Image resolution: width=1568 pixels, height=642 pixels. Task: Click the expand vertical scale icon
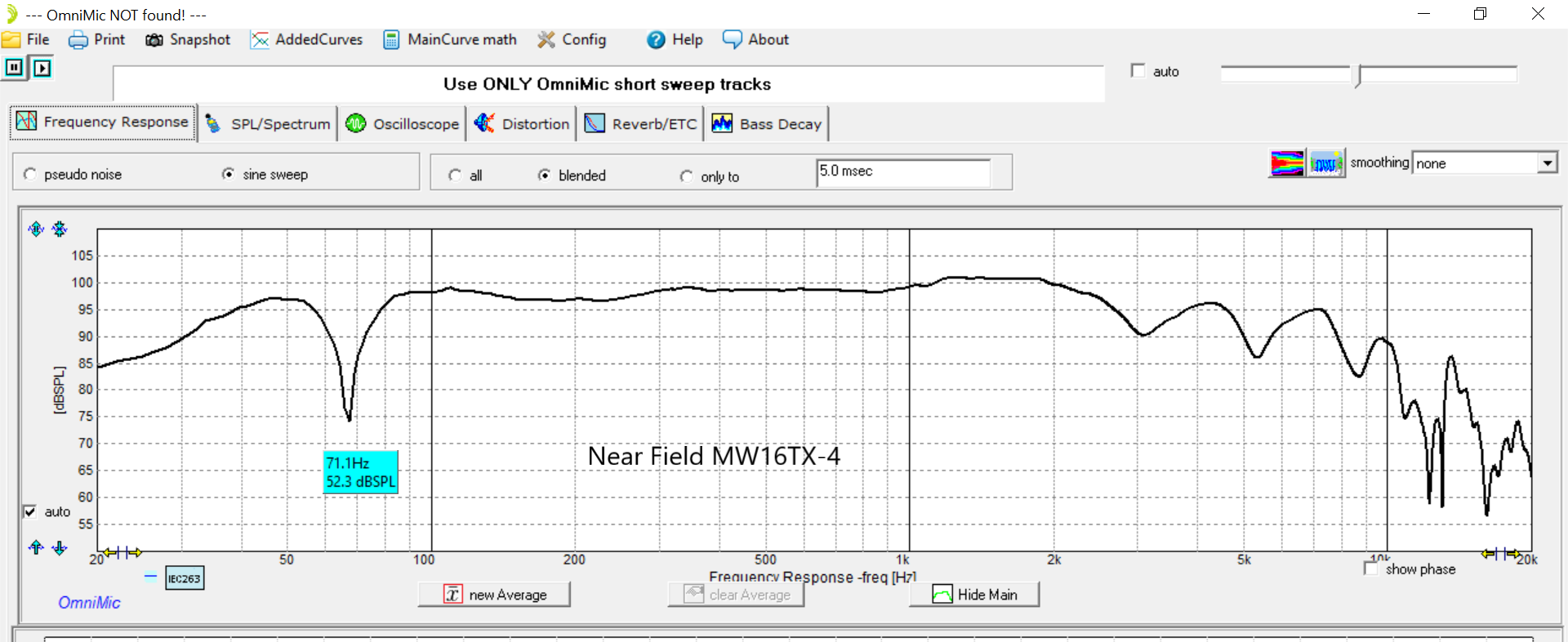(36, 229)
